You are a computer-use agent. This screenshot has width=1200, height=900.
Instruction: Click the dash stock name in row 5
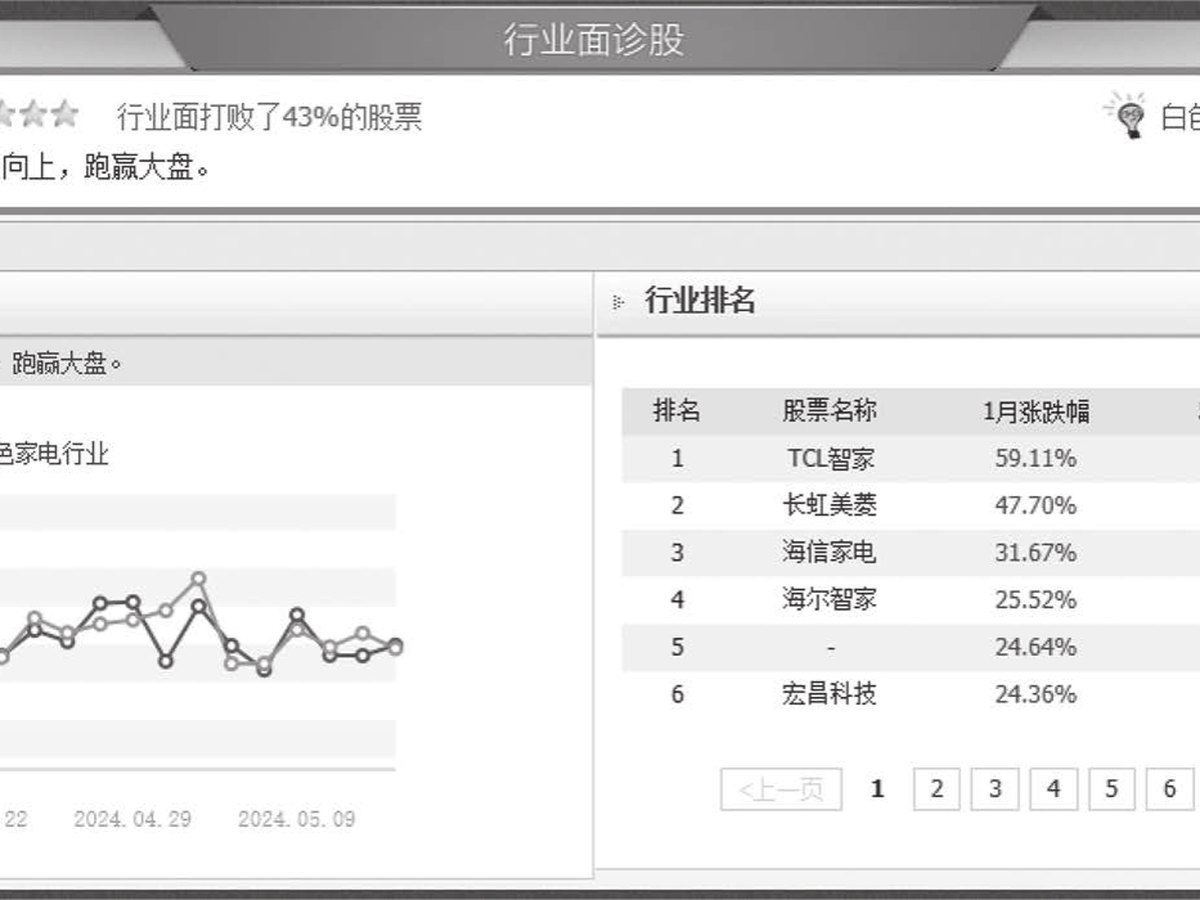coord(830,647)
